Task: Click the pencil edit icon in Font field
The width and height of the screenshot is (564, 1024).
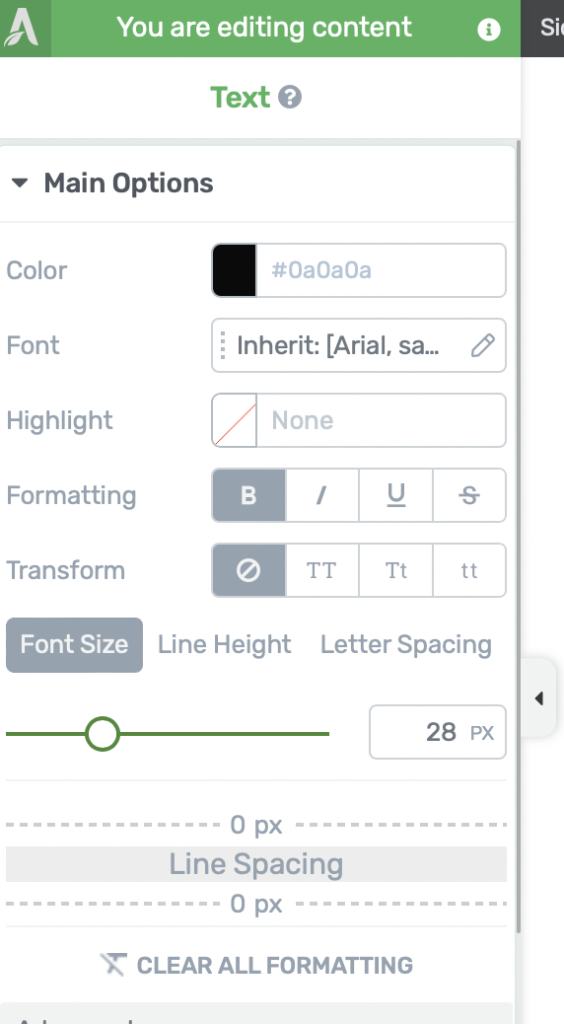Action: pyautogui.click(x=482, y=345)
